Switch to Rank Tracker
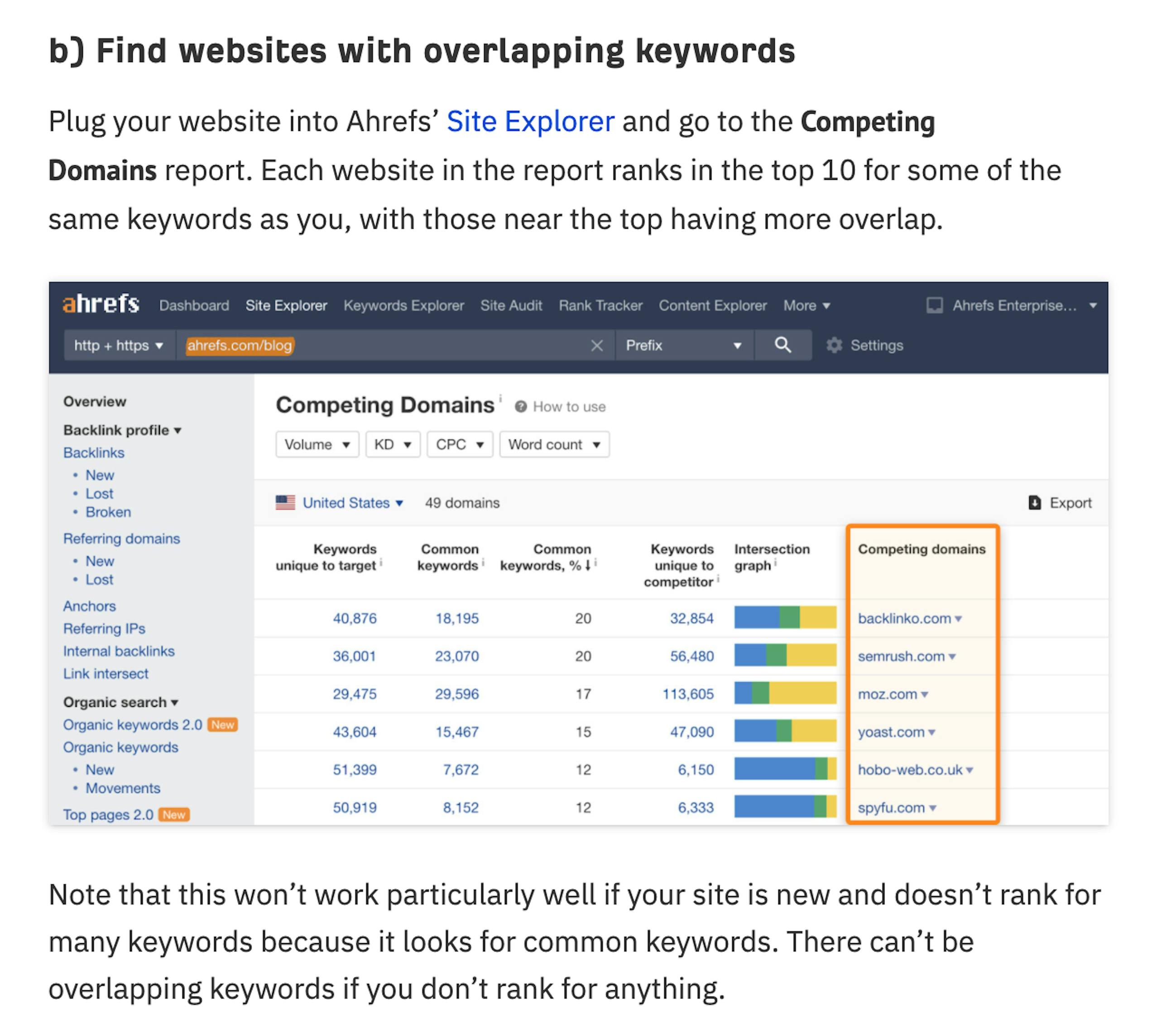1152x1036 pixels. coord(600,306)
